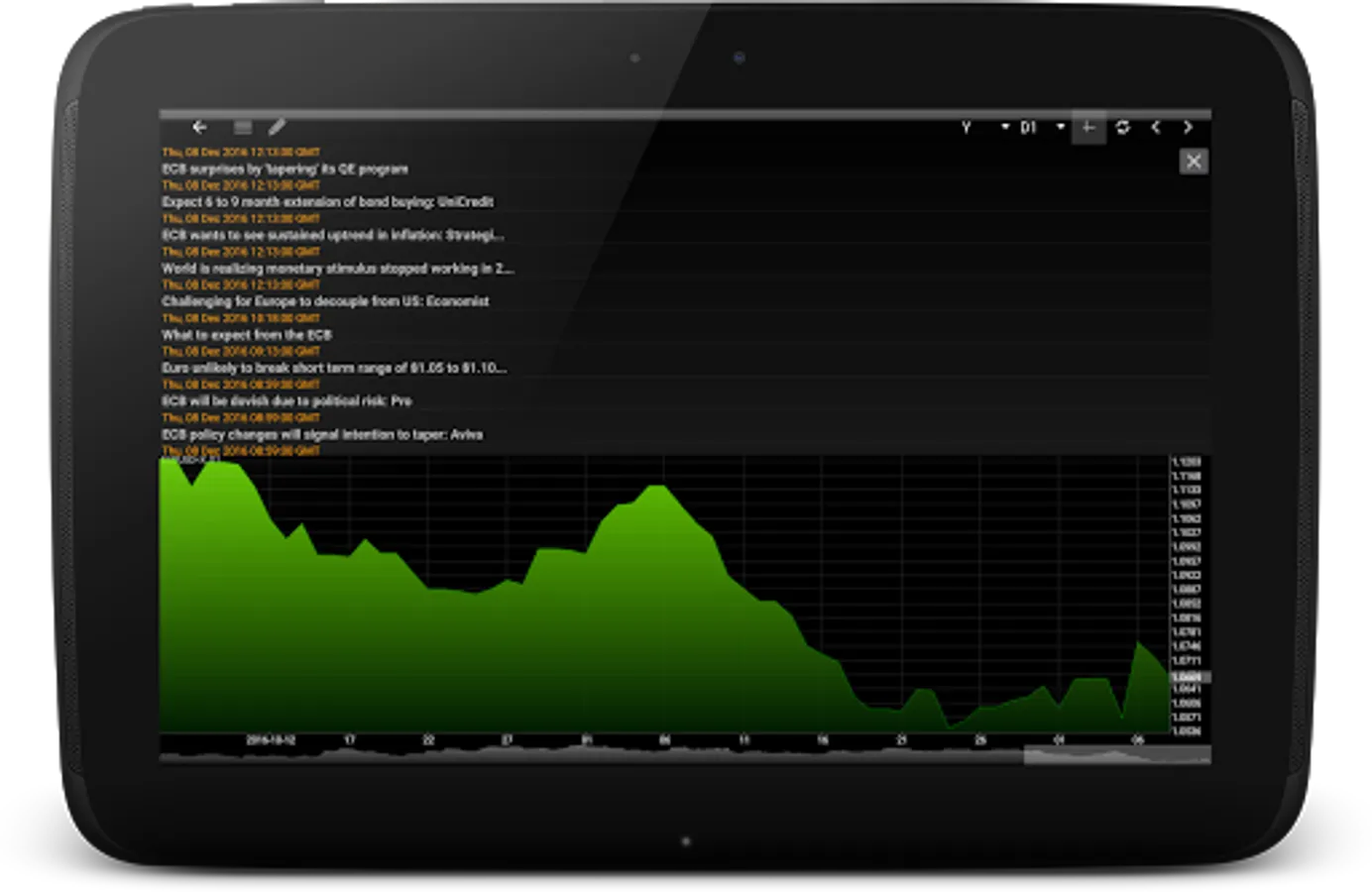Viewport: 1372px width, 892px height.
Task: Open the headline 'What to expect from the ECB'
Action: coord(246,335)
